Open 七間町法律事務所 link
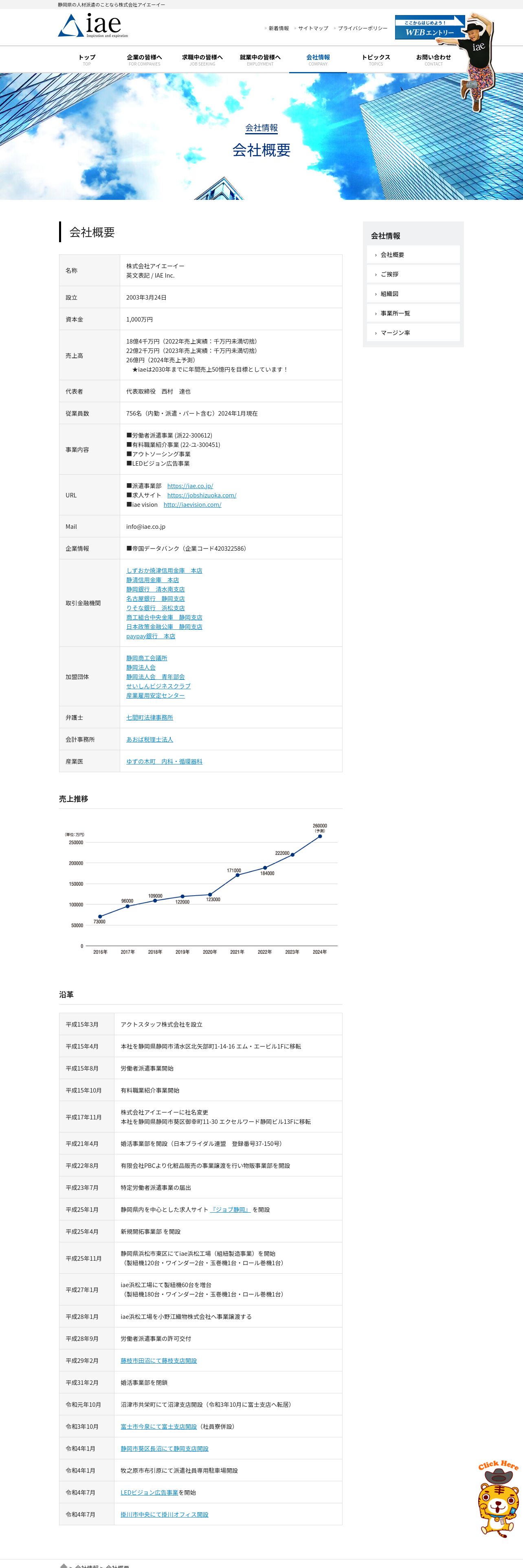This screenshot has height=1568, width=523. [x=150, y=718]
